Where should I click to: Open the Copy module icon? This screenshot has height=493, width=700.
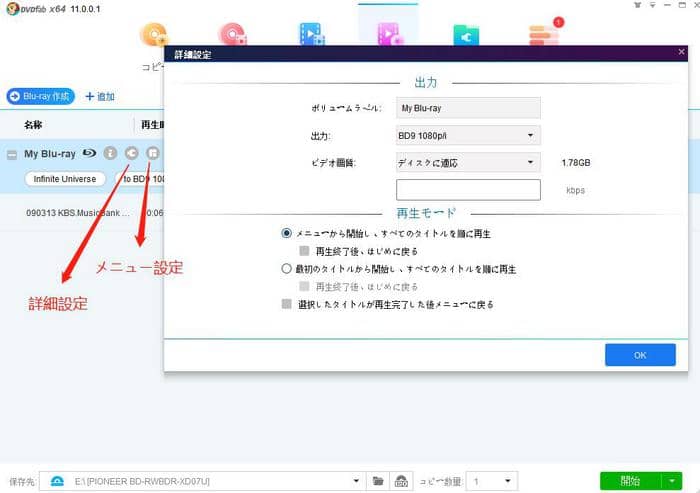pyautogui.click(x=156, y=35)
